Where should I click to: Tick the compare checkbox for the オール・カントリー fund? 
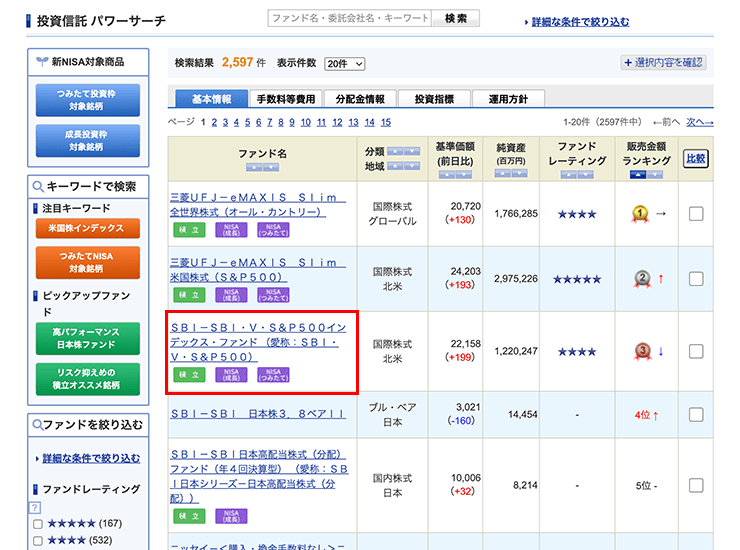(695, 213)
